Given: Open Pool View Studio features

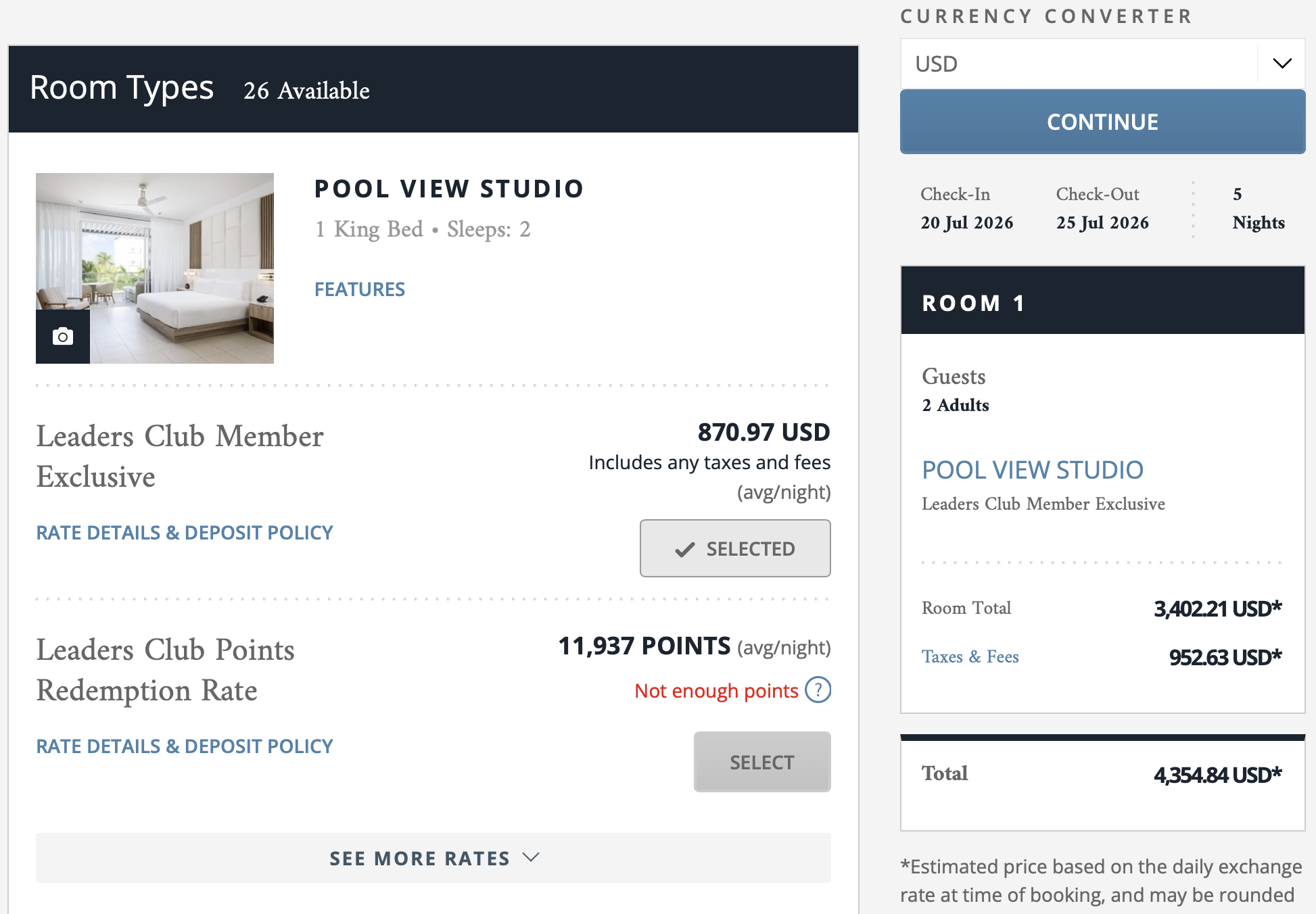Looking at the screenshot, I should pyautogui.click(x=360, y=289).
